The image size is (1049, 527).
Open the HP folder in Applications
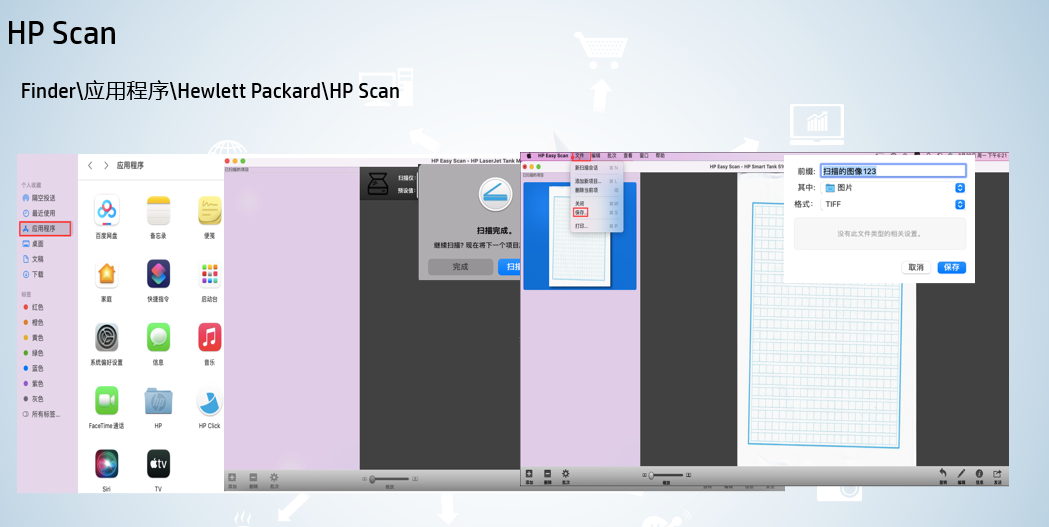coord(159,401)
